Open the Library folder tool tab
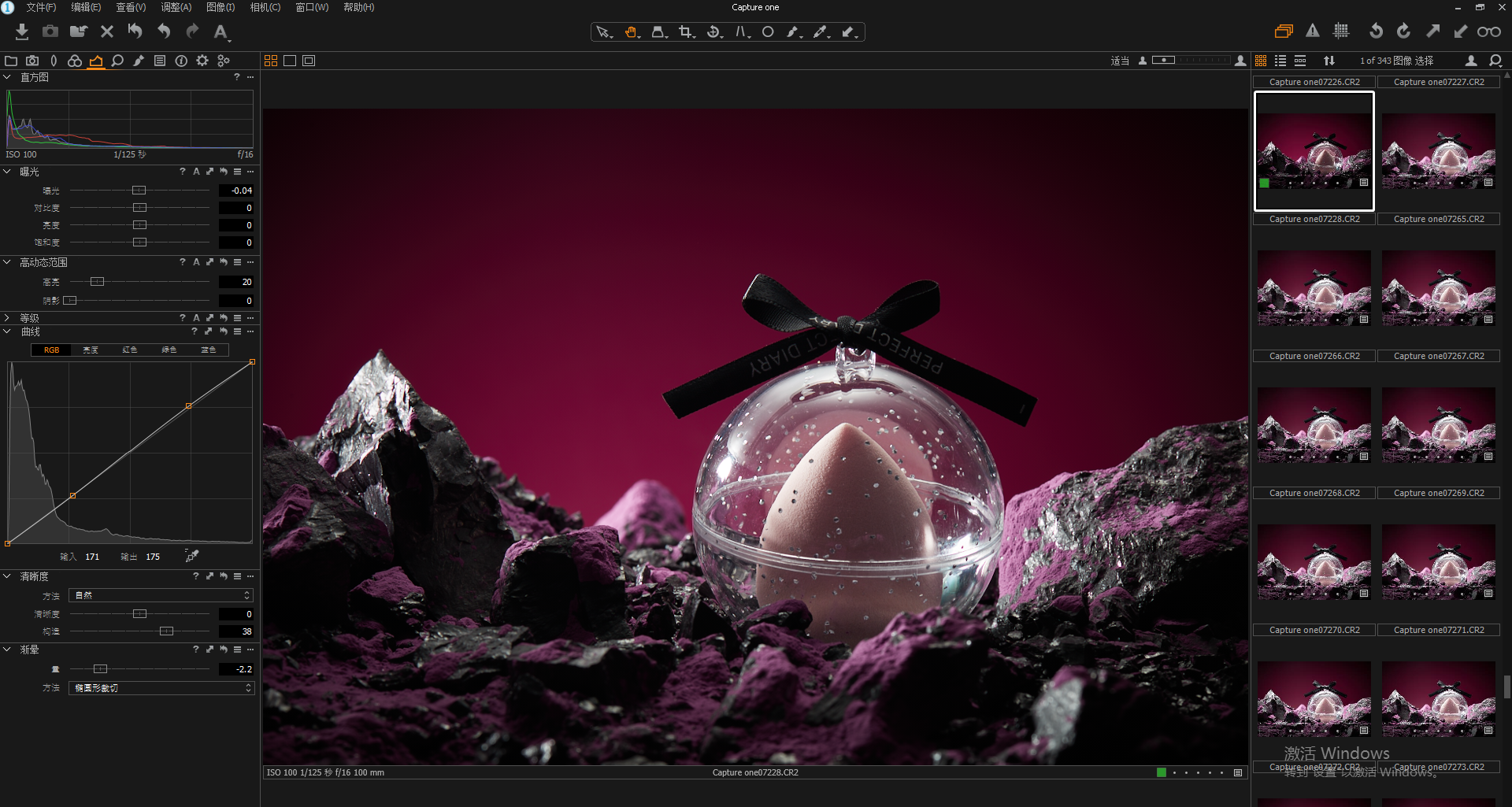This screenshot has height=807, width=1512. (x=11, y=61)
